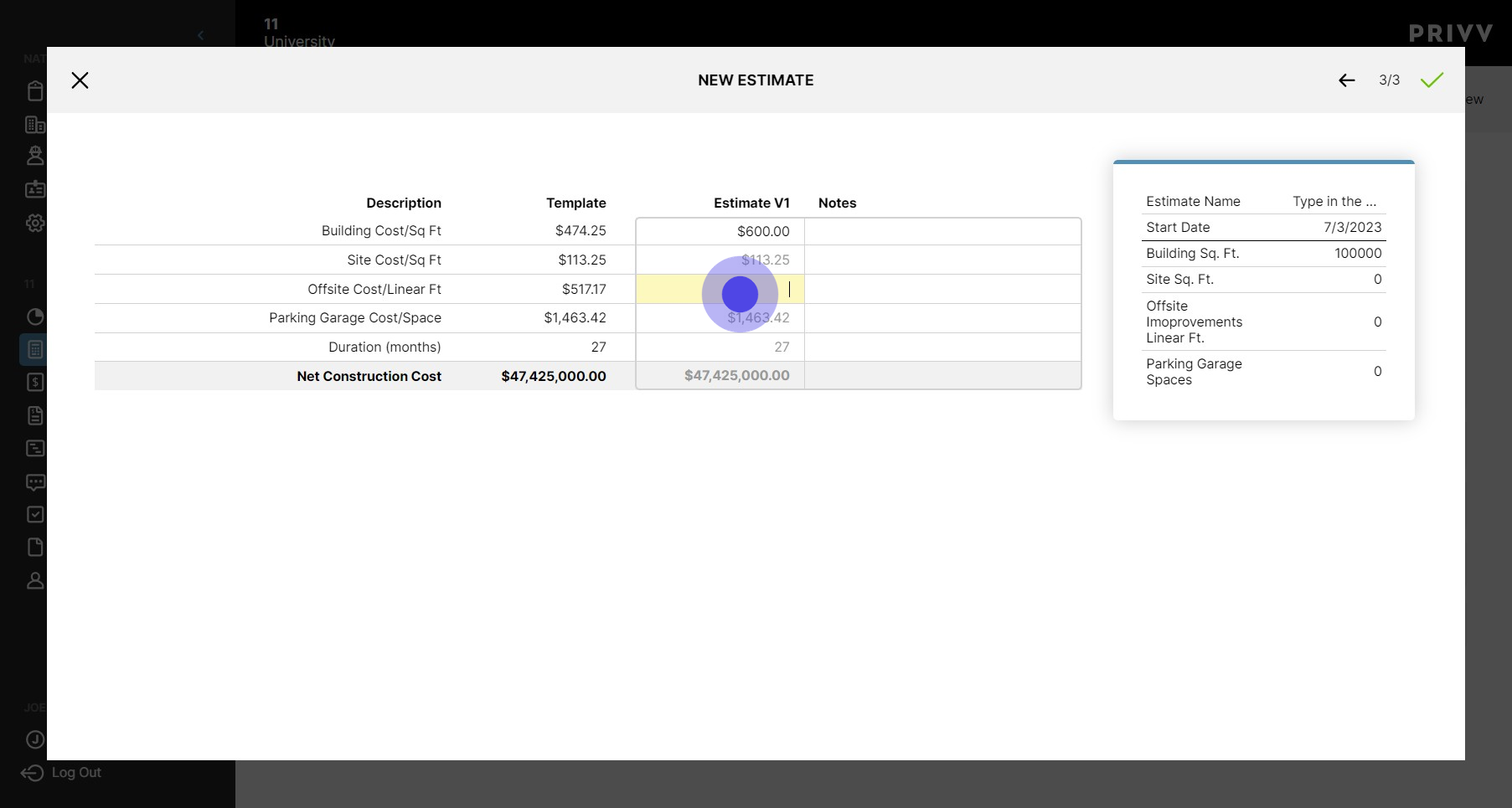Click the Notes cell for Site Cost/Sq Ft

[x=942, y=260]
